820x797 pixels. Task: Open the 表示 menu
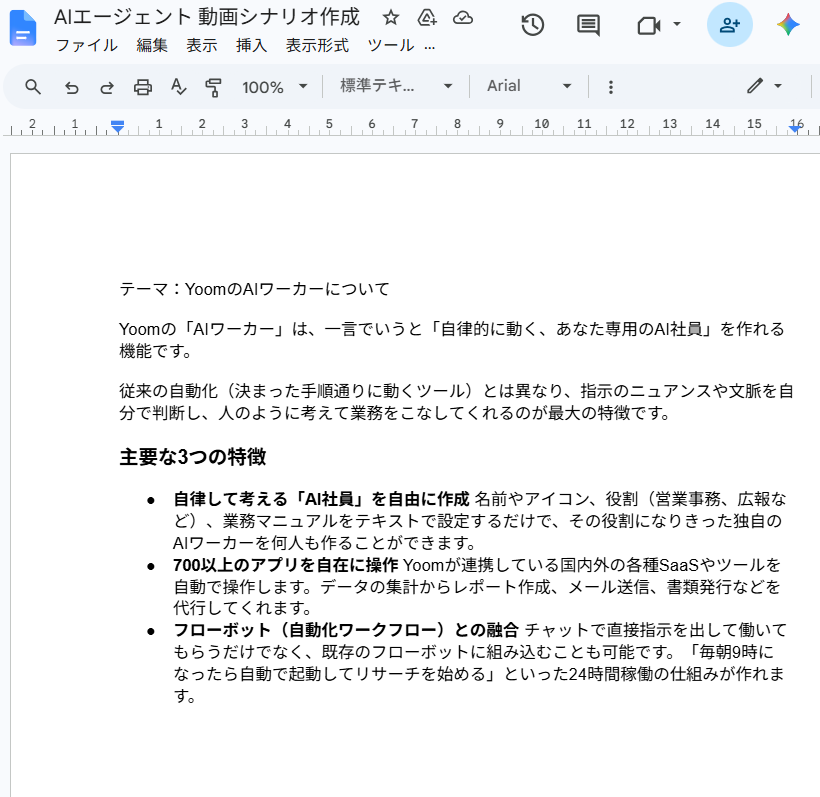point(201,46)
